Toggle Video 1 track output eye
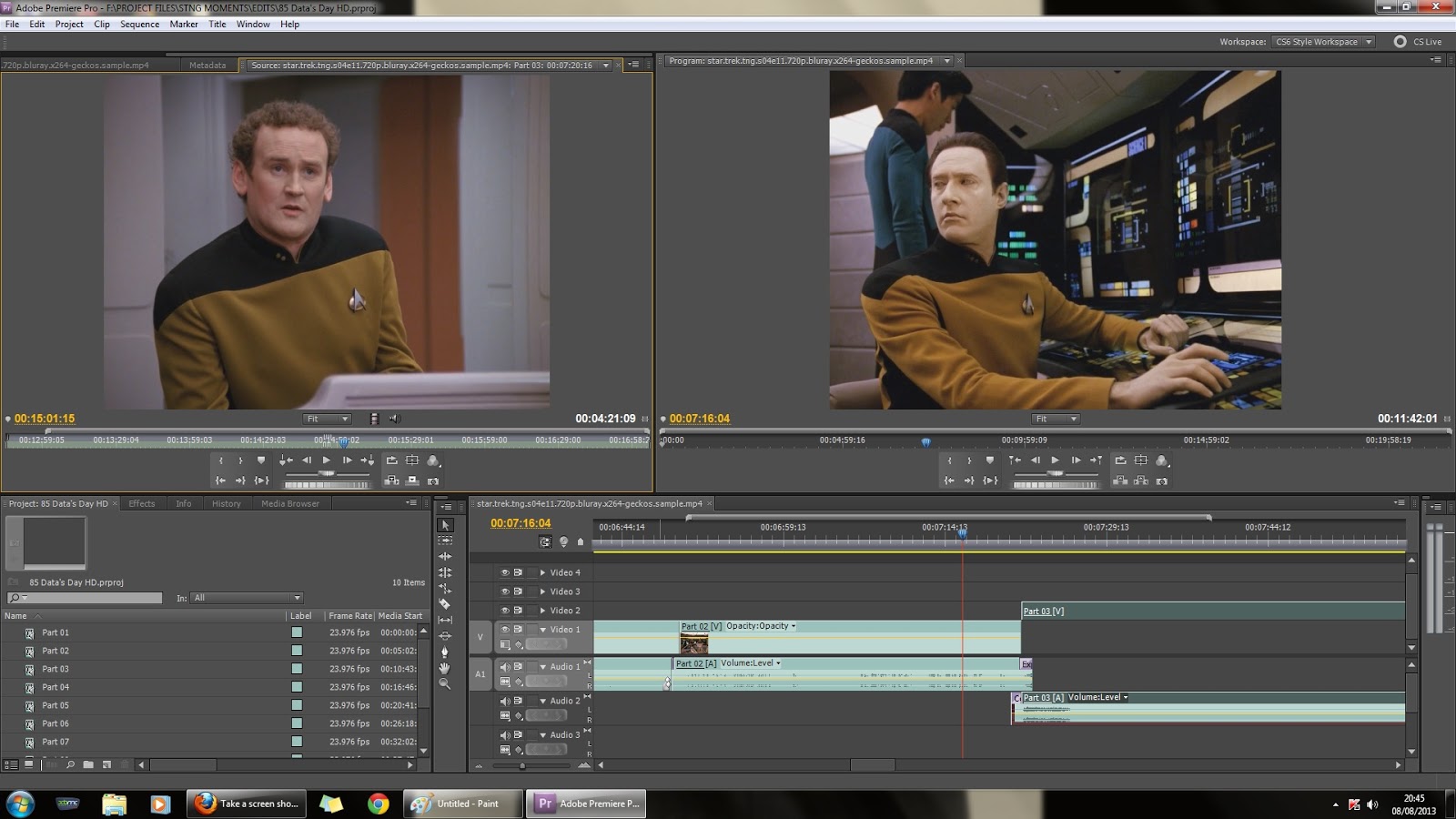Viewport: 1456px width, 819px height. [505, 629]
